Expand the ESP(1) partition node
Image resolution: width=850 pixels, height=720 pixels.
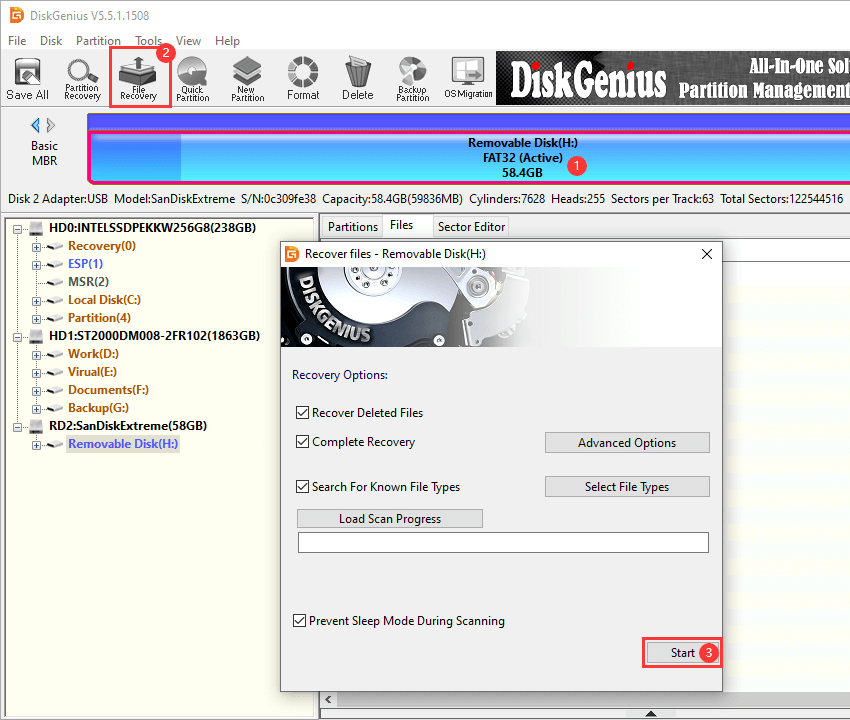click(x=36, y=265)
